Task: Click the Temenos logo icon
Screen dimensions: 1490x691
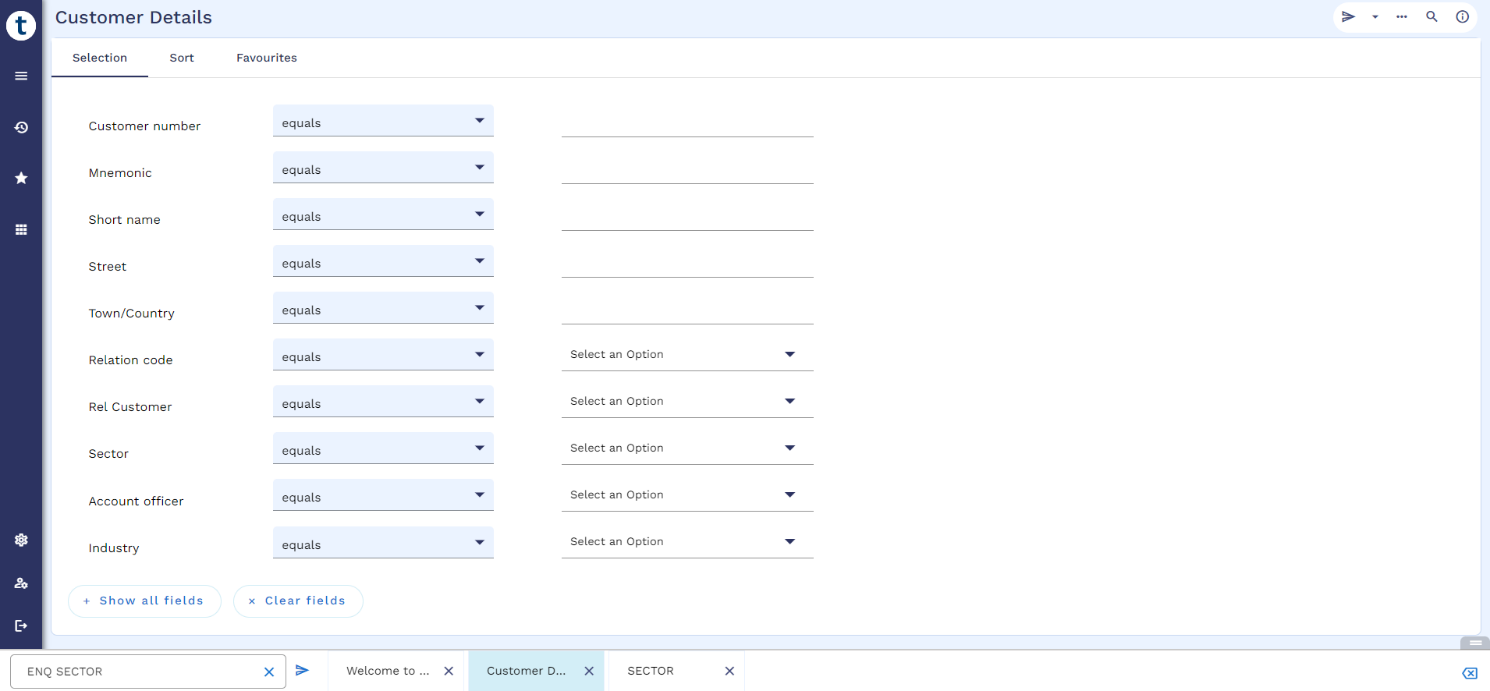Action: coord(21,26)
